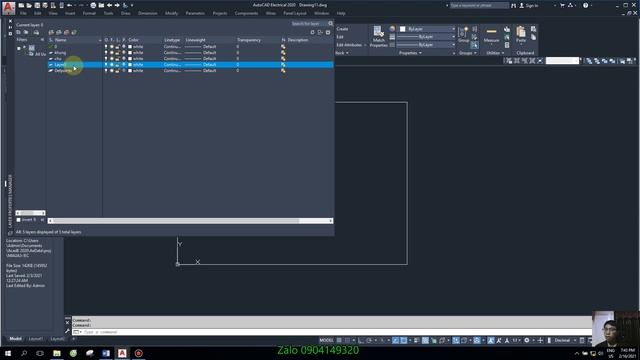
Task: Click the Quick Calculator icon in Utilities
Action: [x=507, y=45]
